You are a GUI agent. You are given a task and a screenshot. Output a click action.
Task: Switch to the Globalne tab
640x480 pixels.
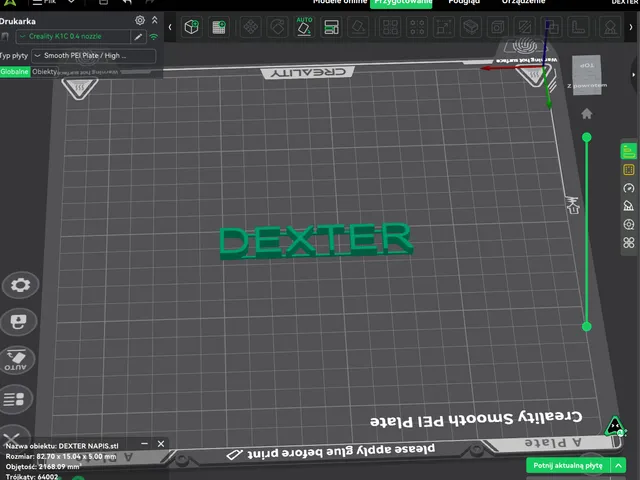[15, 72]
